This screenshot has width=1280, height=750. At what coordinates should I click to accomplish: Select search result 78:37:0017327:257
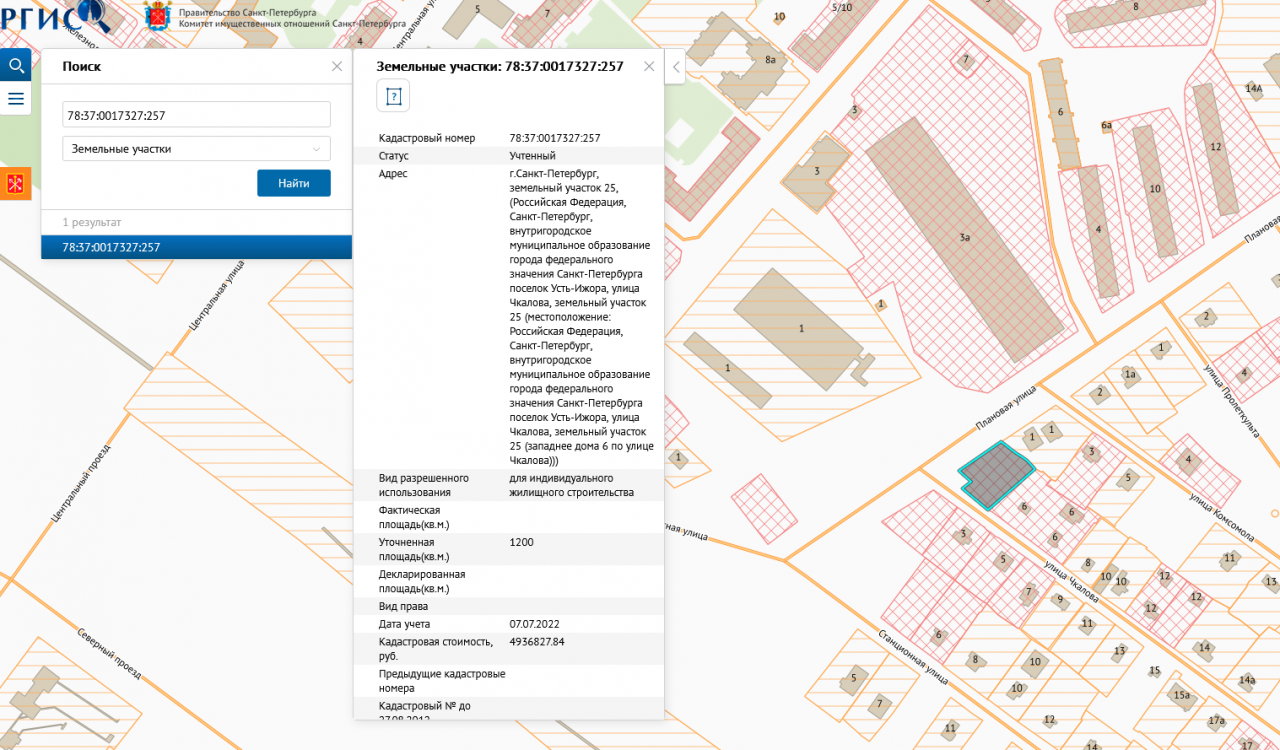196,247
